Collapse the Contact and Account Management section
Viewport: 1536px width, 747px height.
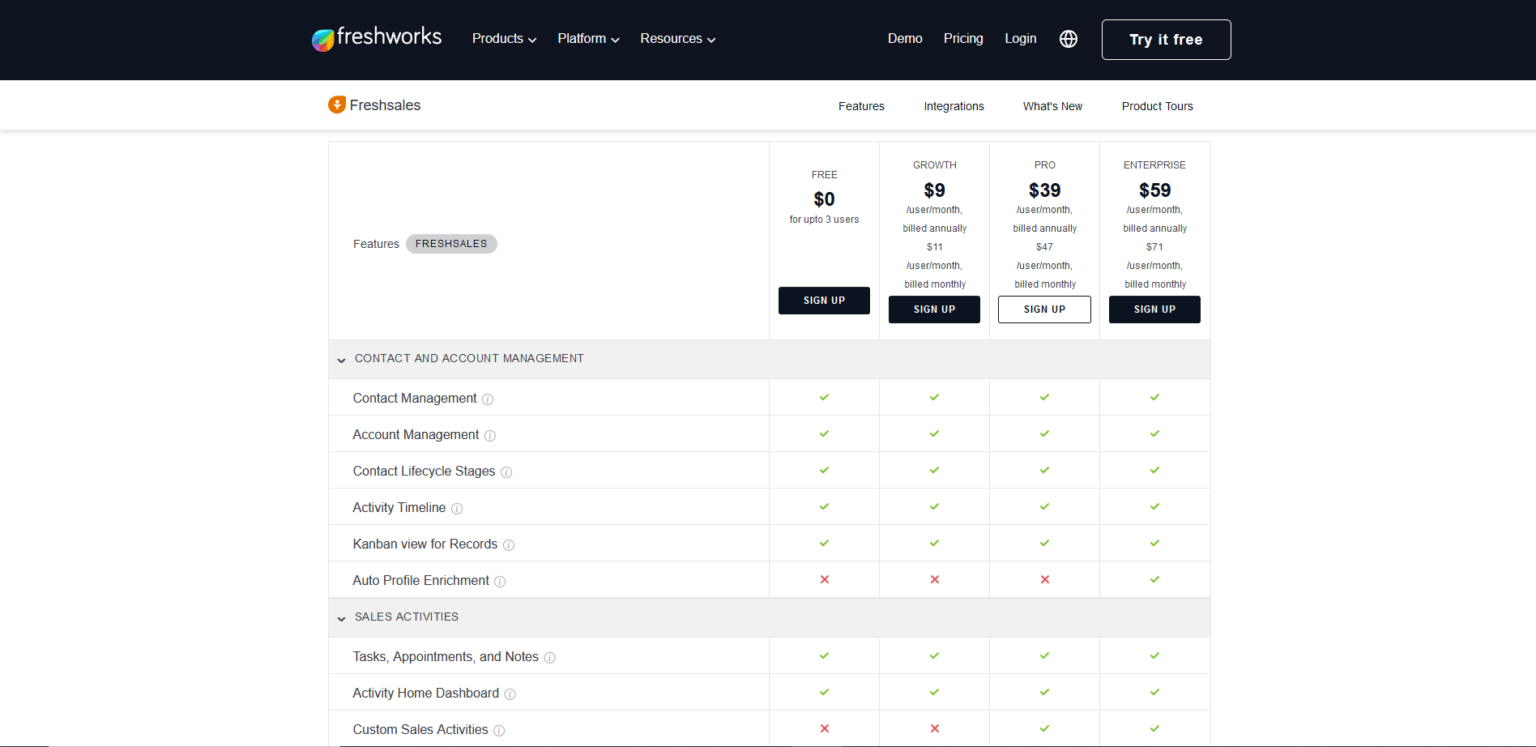341,360
